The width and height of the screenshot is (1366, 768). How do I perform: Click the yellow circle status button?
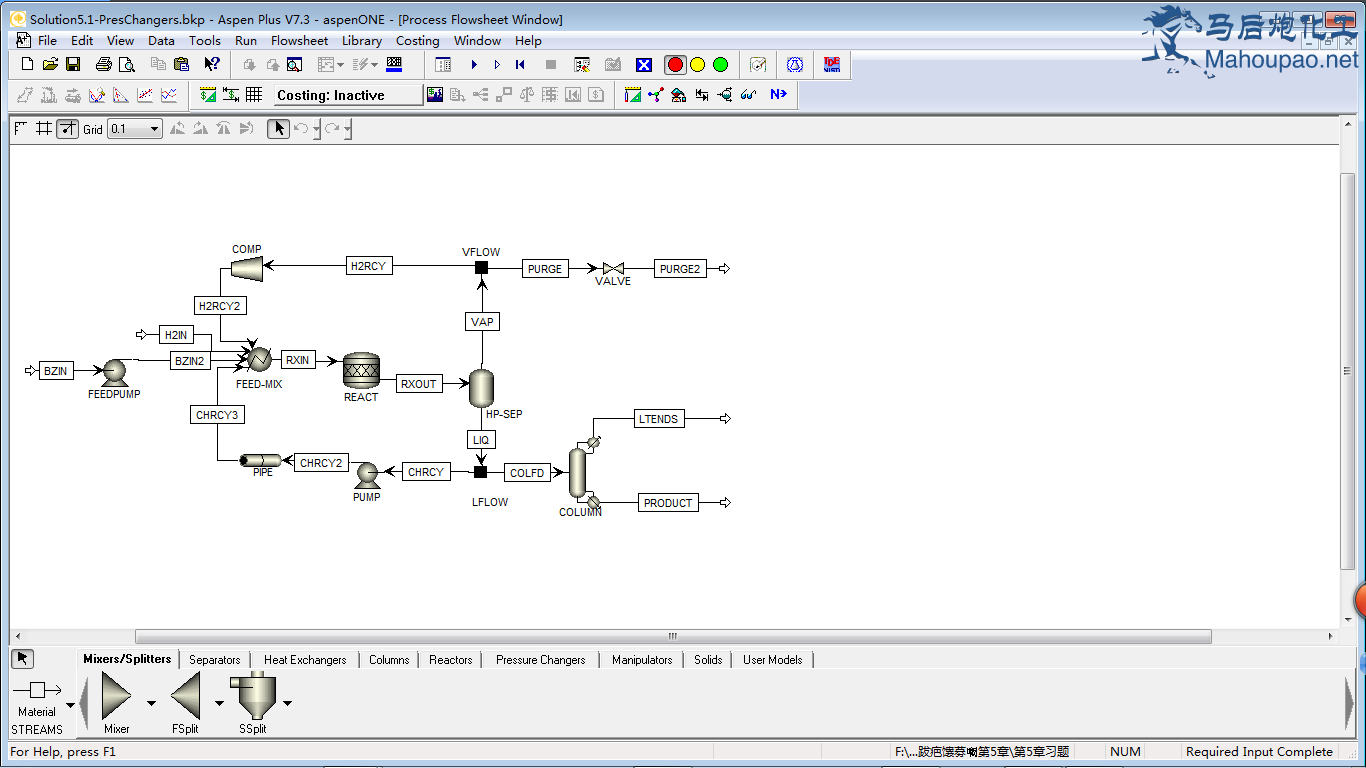pyautogui.click(x=697, y=65)
